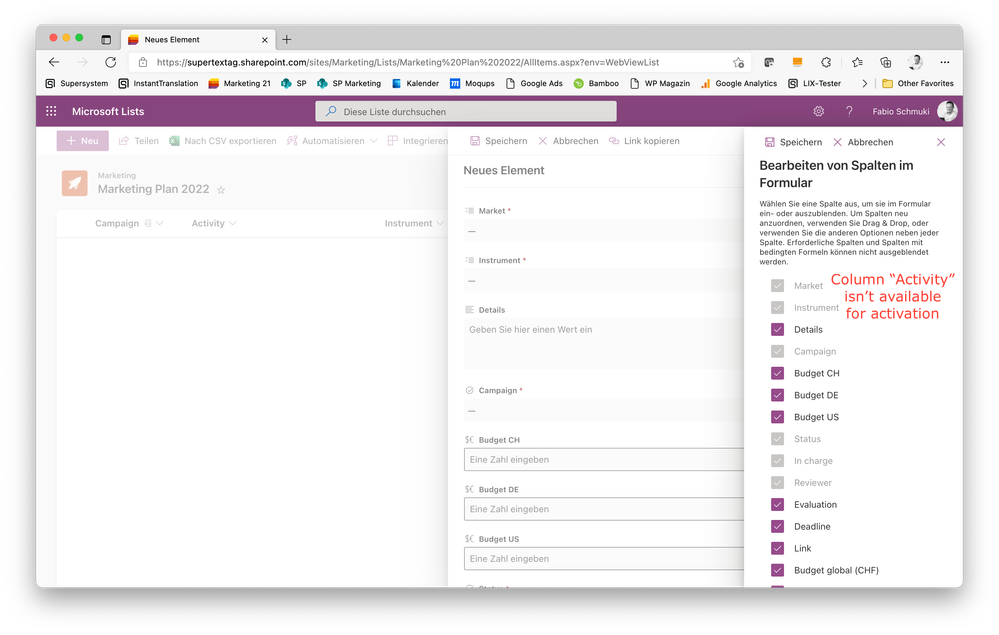Click the Neu button to add an item

click(x=83, y=141)
